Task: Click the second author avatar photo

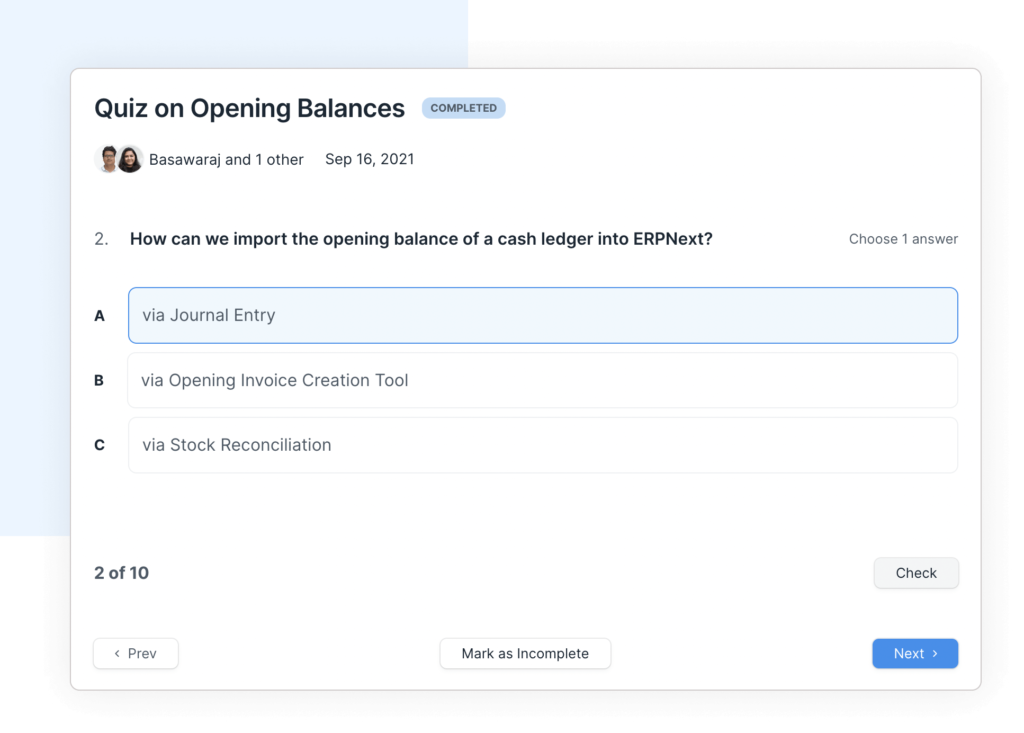Action: point(130,159)
